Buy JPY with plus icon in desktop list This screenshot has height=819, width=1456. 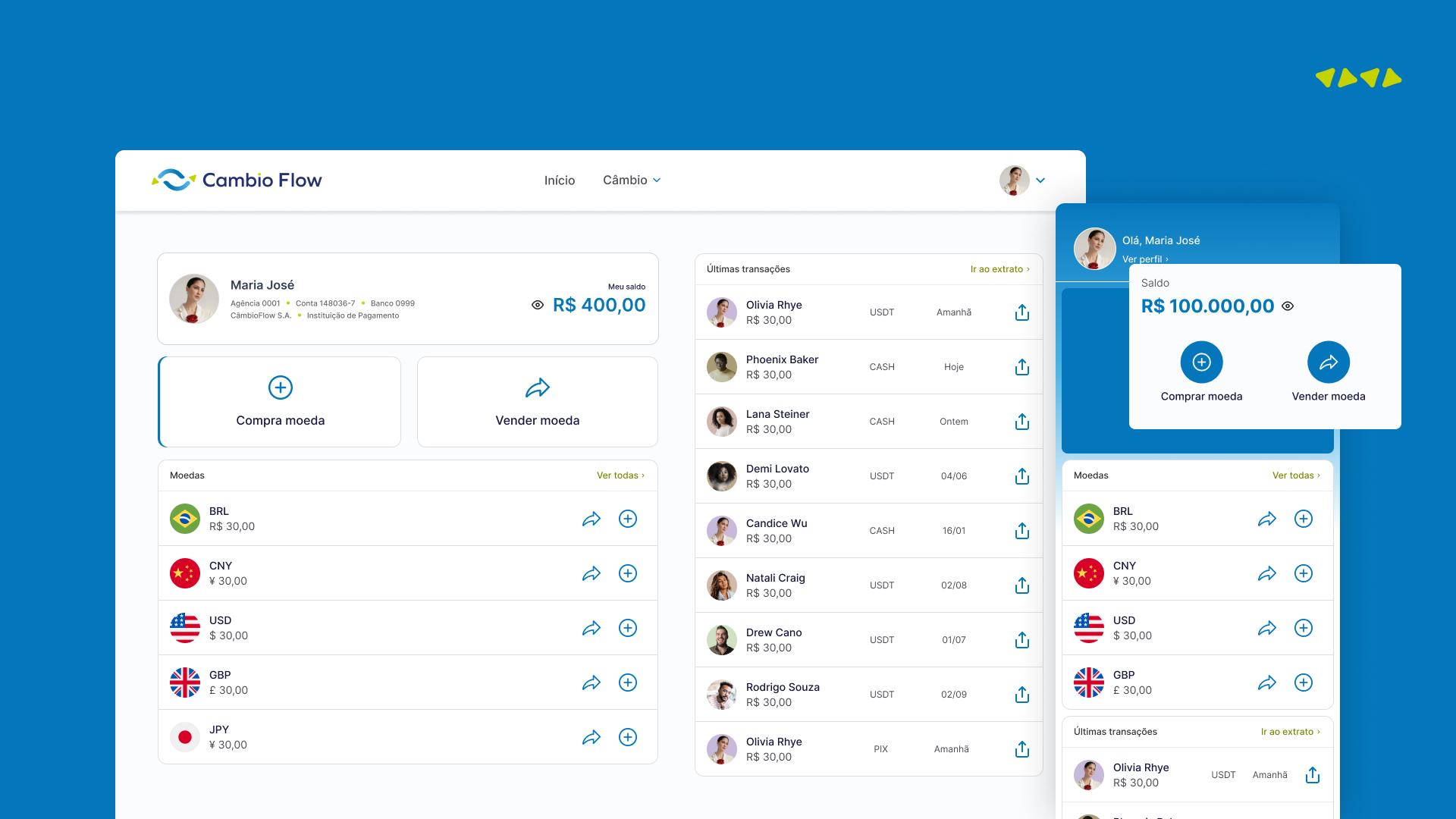[628, 737]
